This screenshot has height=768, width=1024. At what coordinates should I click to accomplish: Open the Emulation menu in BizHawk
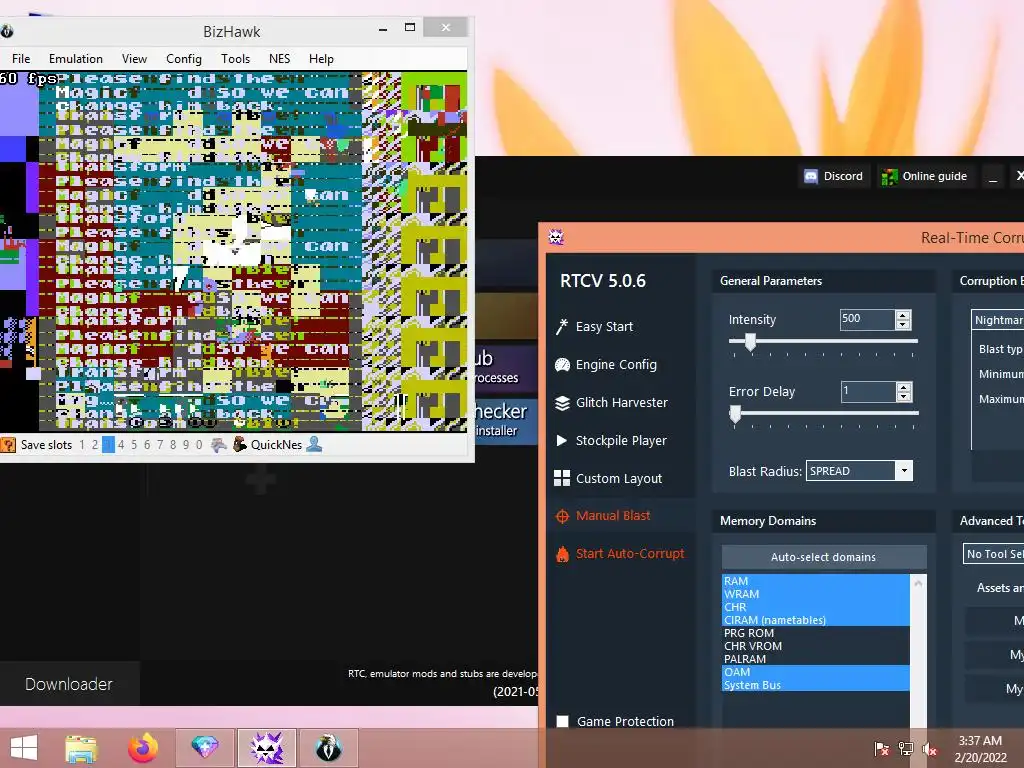pyautogui.click(x=76, y=59)
